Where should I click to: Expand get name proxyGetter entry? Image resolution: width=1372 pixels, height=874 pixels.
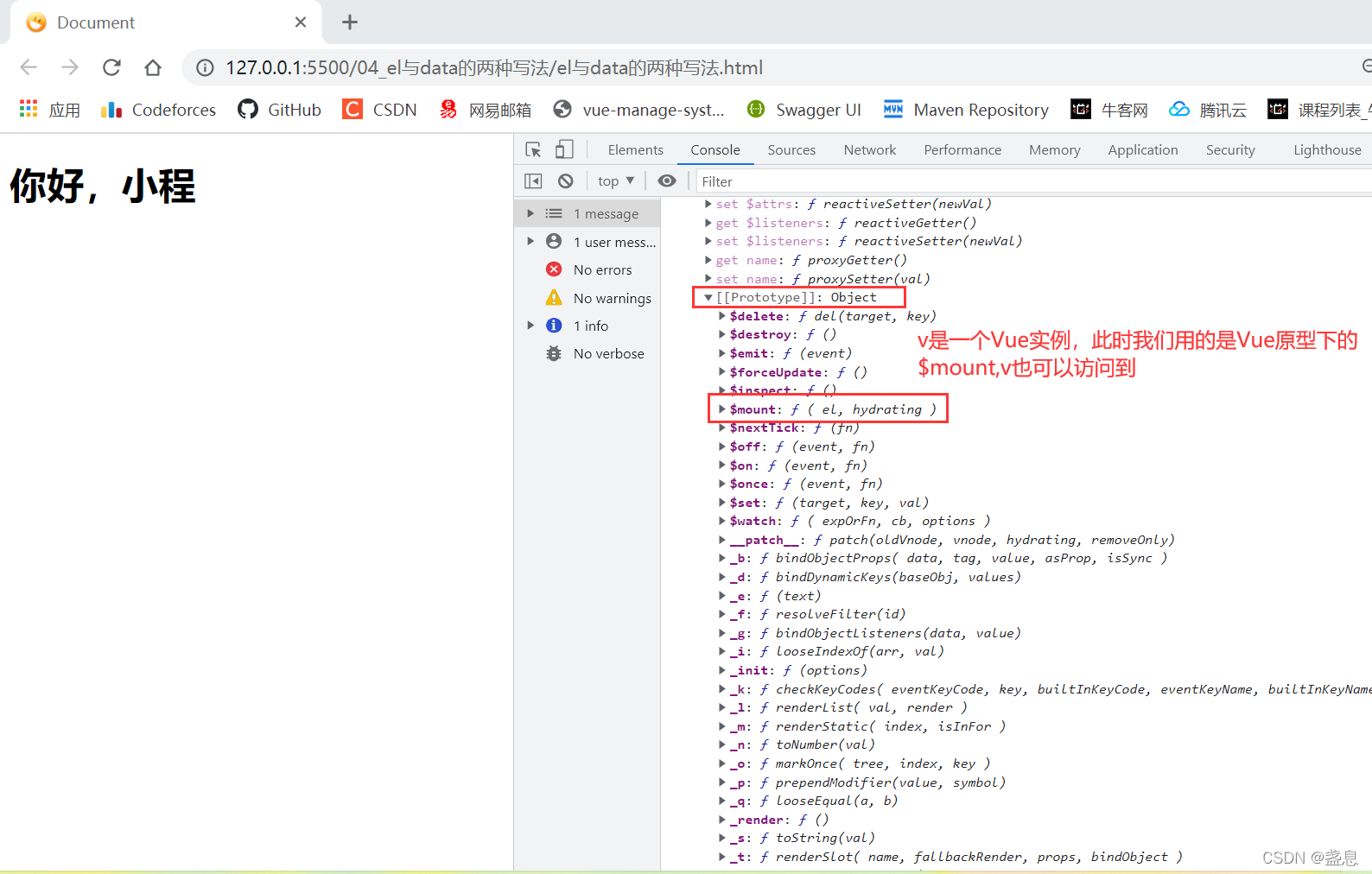[708, 260]
